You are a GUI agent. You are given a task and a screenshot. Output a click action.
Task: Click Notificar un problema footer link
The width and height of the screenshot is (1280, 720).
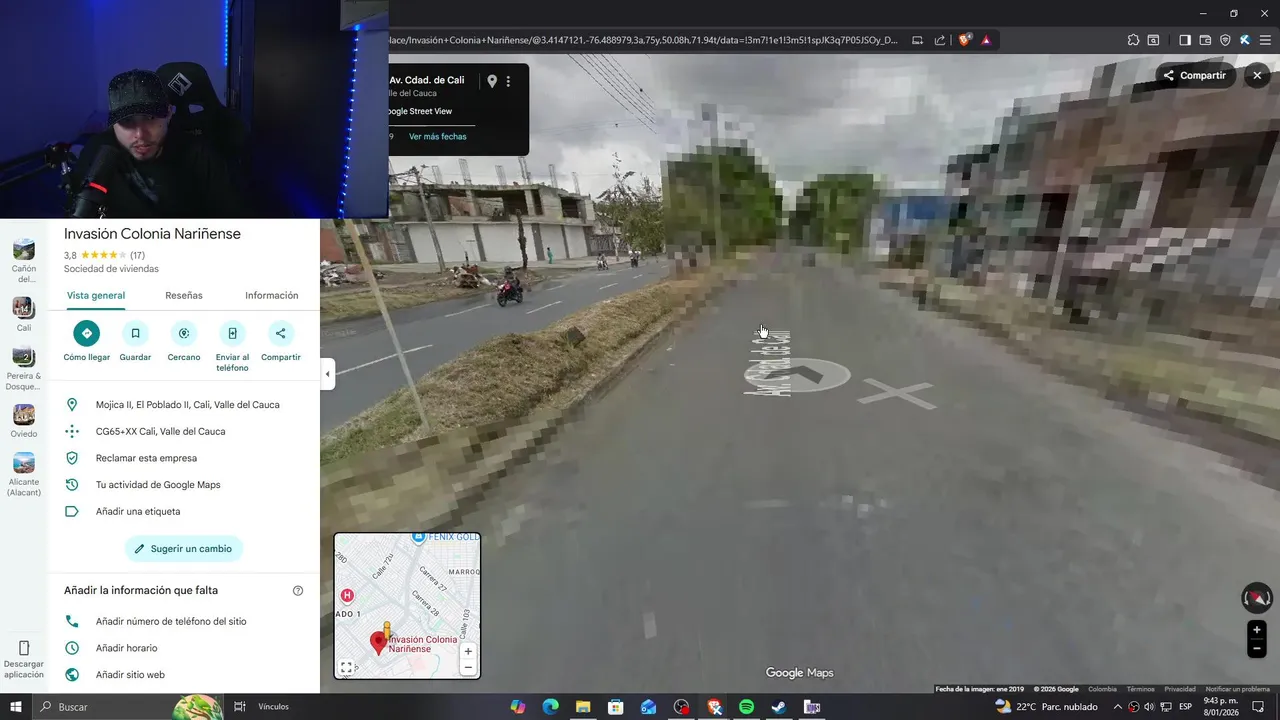(1237, 689)
